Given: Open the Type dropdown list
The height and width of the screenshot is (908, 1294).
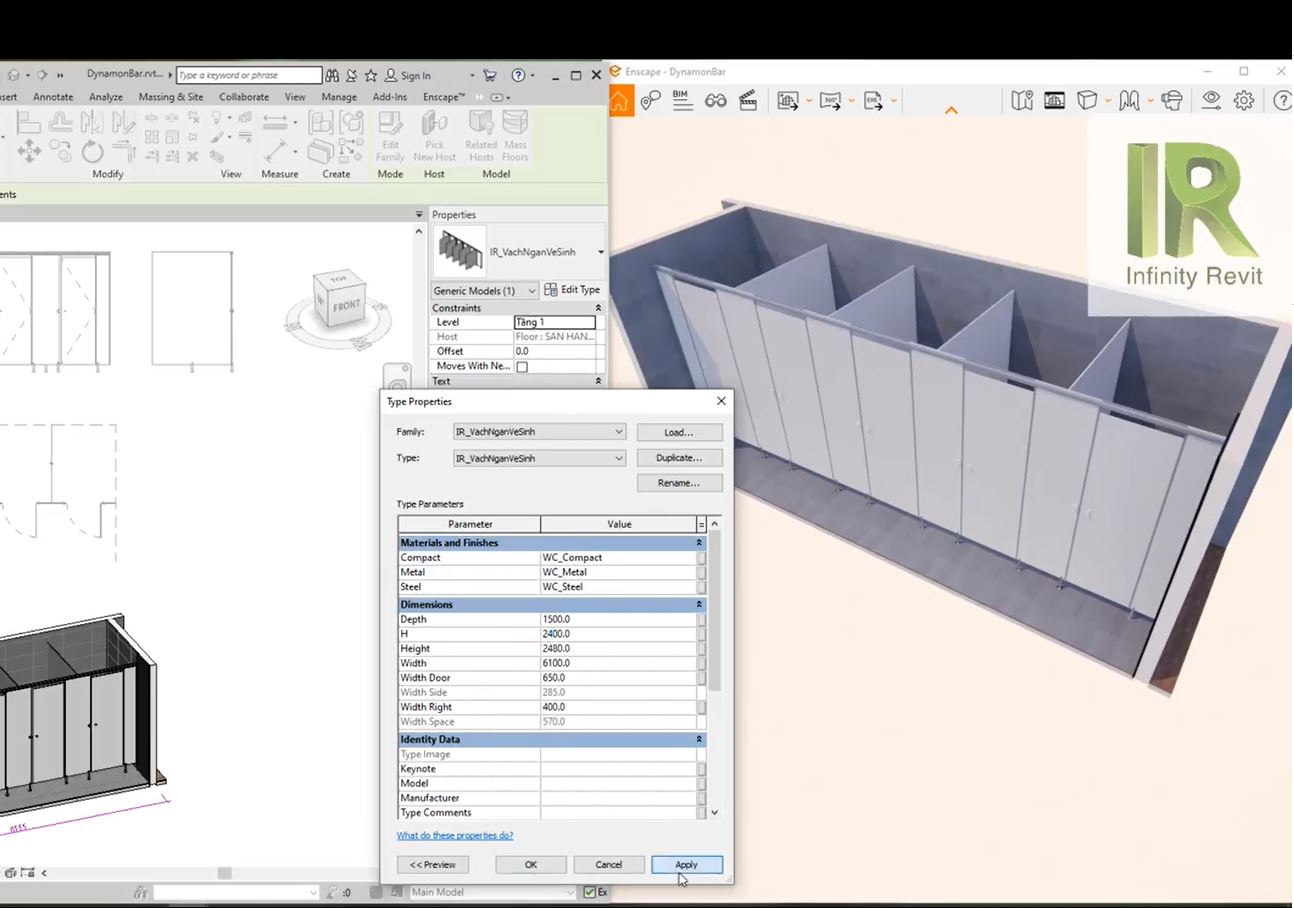Looking at the screenshot, I should tap(619, 458).
